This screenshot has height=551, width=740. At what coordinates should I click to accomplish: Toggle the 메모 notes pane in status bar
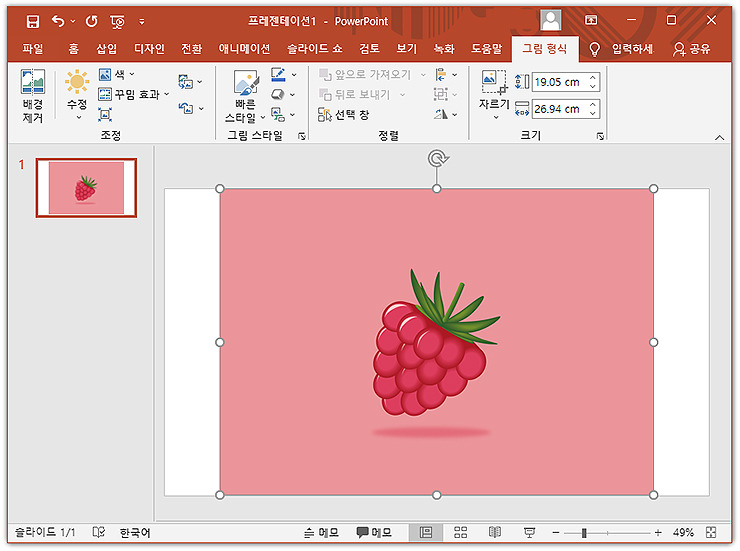click(x=321, y=533)
